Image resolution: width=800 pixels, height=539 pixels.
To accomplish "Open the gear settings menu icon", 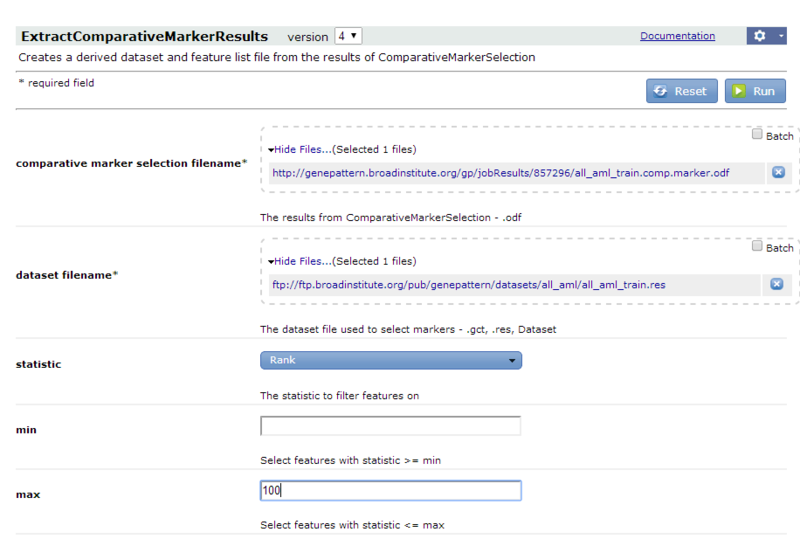I will (x=759, y=36).
